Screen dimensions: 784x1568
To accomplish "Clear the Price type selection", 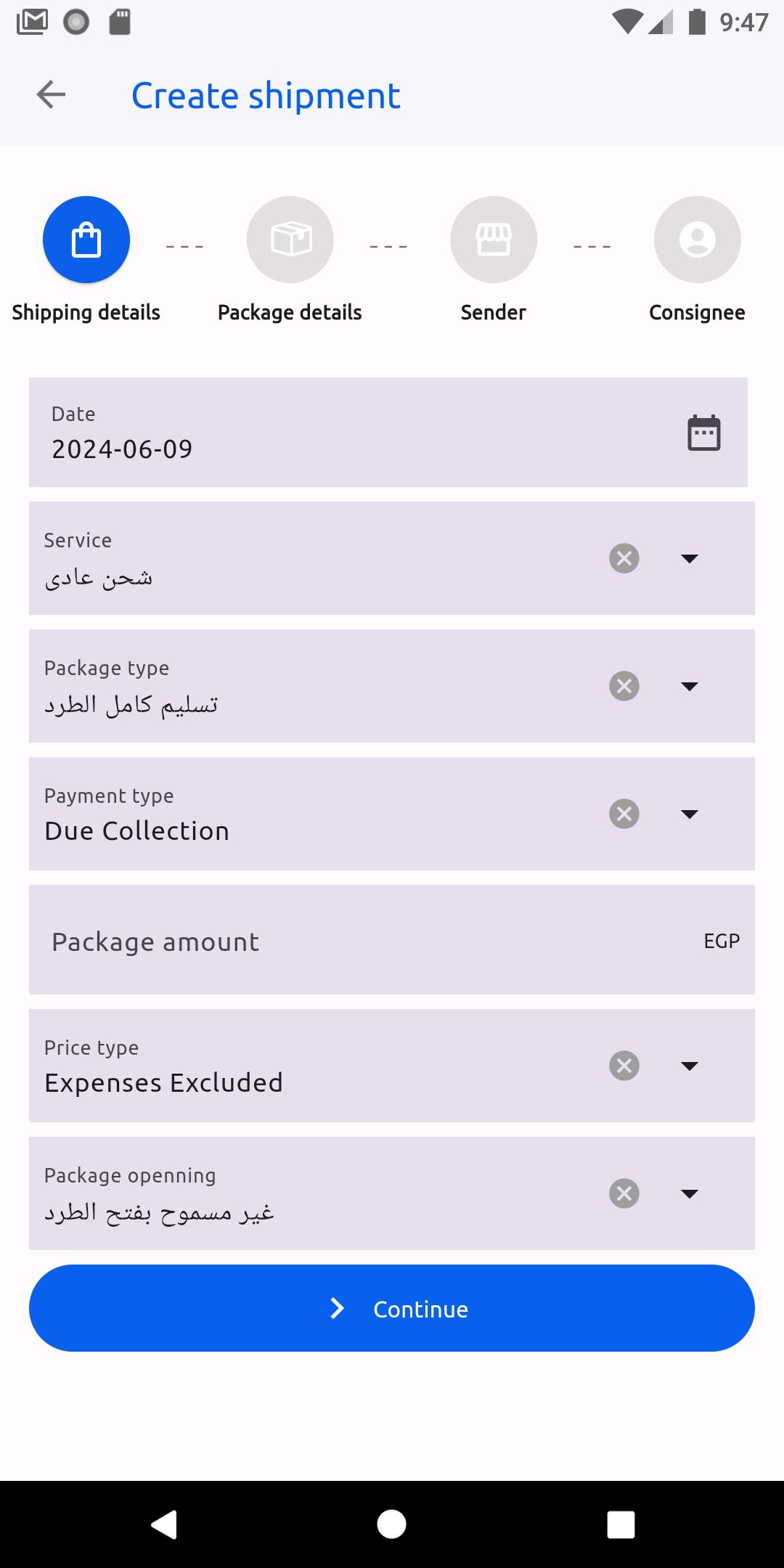I will [624, 1066].
